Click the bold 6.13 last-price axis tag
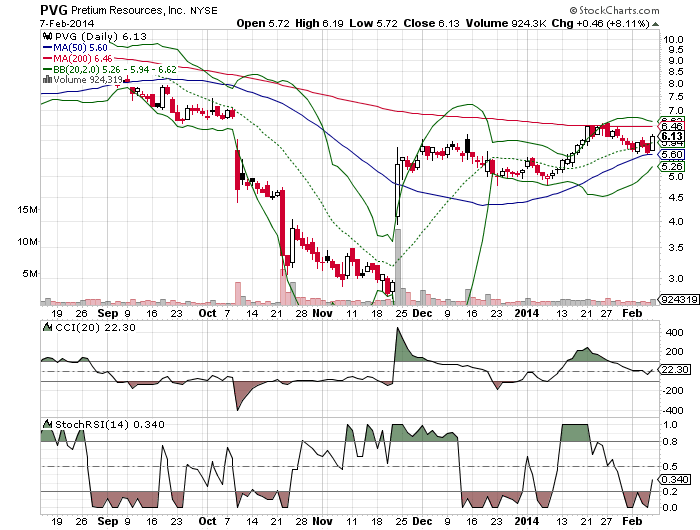This screenshot has width=700, height=530. 672,136
